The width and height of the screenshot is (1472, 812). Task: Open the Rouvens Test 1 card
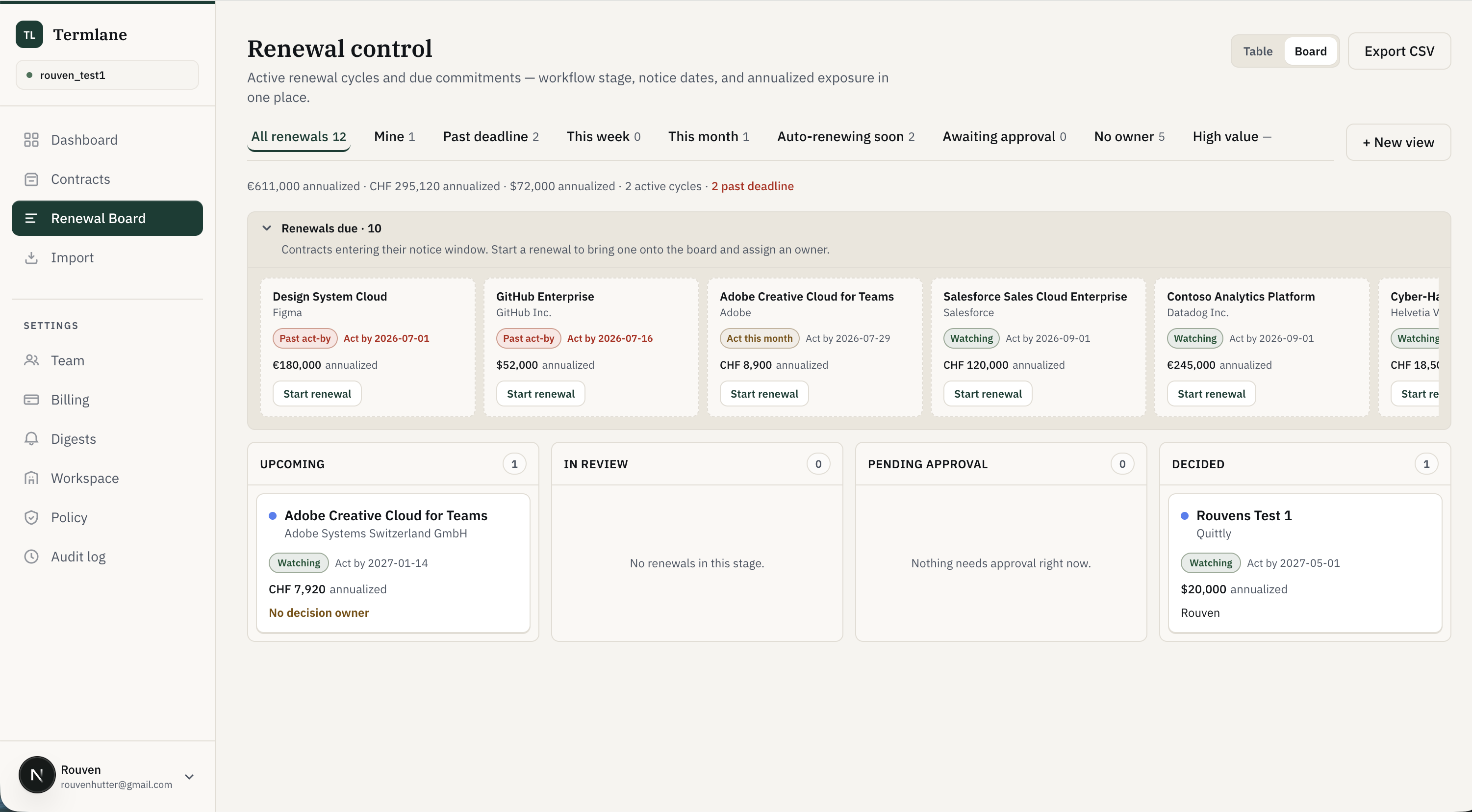pyautogui.click(x=1305, y=563)
